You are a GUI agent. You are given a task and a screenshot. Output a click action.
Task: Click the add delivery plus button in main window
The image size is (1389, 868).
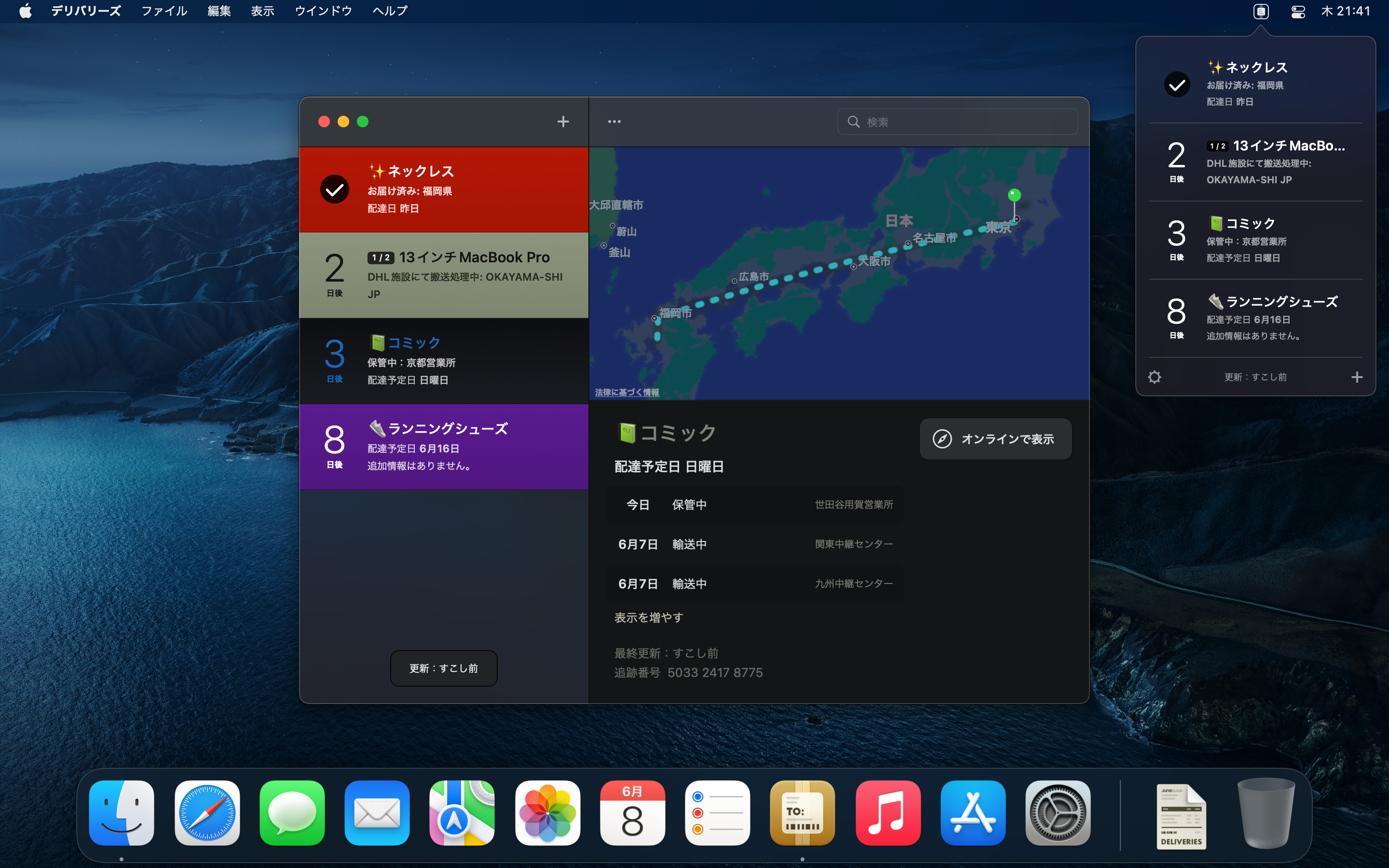click(563, 122)
